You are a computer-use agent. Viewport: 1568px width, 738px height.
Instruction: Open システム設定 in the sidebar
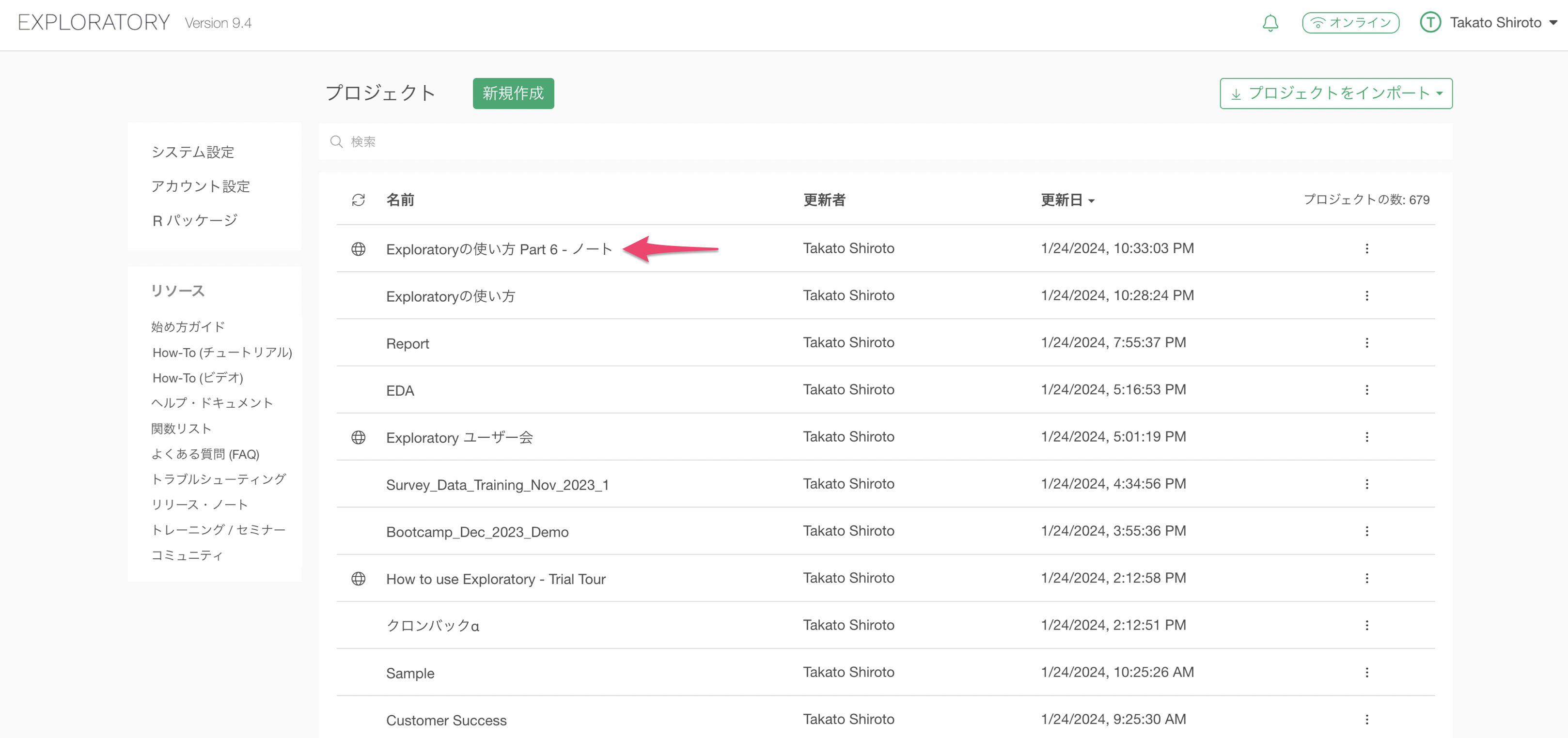pyautogui.click(x=192, y=152)
